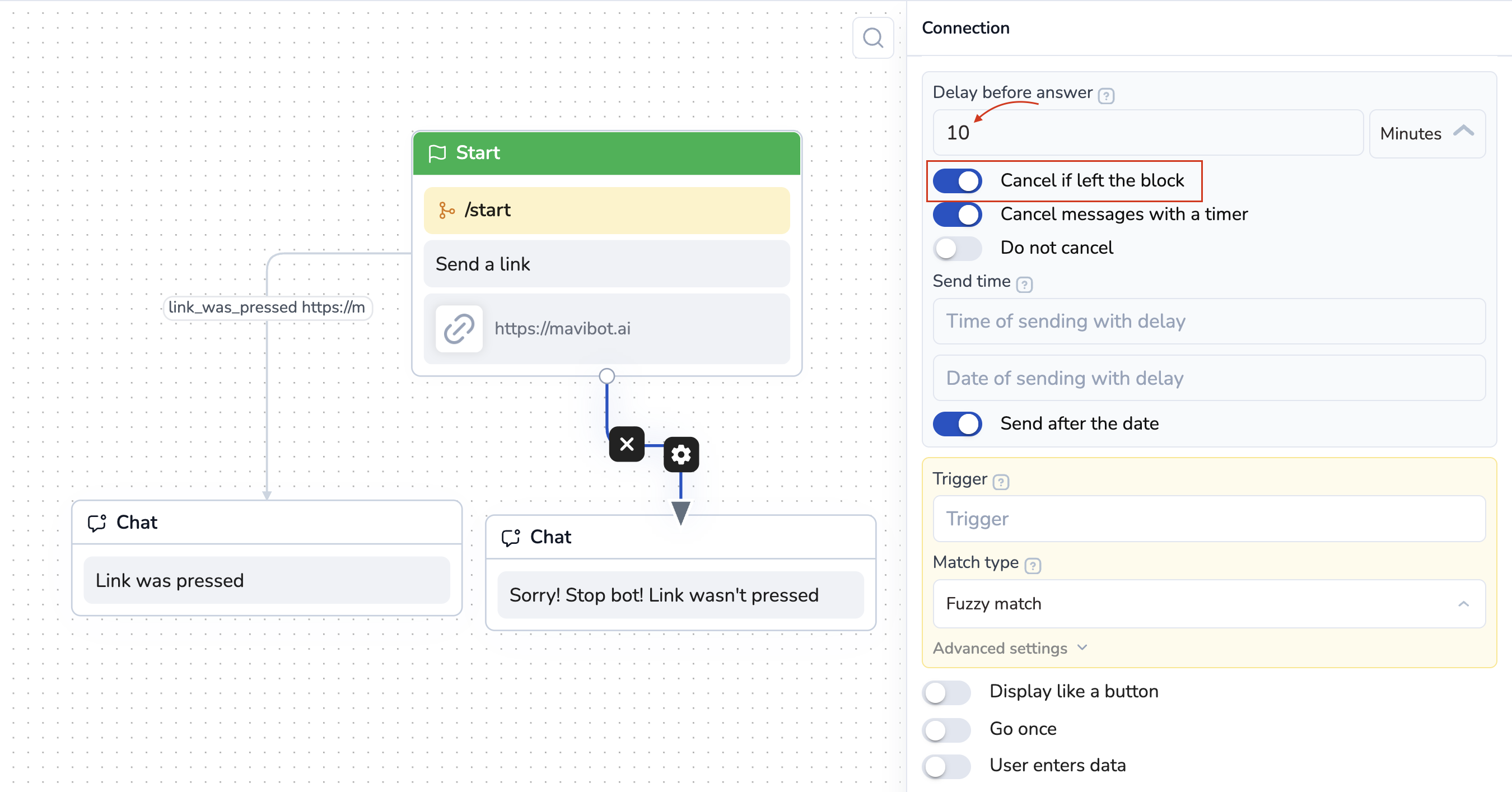The image size is (1512, 792).
Task: Enable the Do not cancel toggle
Action: point(958,248)
